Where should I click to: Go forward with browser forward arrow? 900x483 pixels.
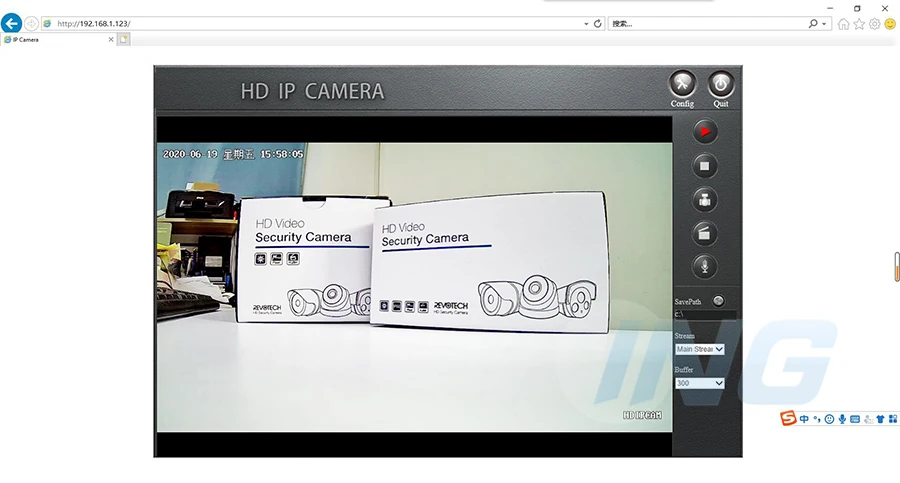tap(32, 24)
